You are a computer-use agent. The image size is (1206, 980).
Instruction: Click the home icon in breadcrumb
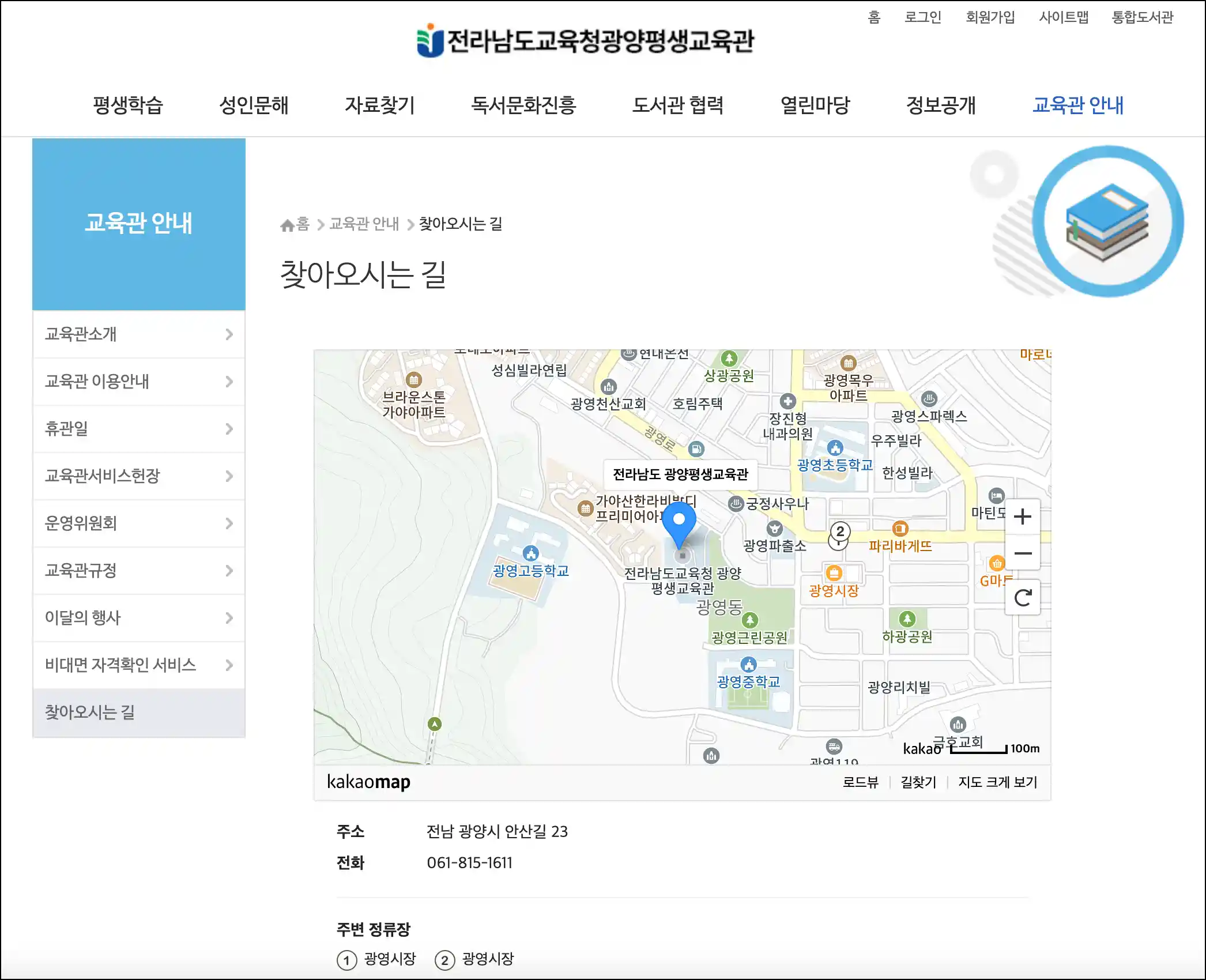tap(287, 225)
